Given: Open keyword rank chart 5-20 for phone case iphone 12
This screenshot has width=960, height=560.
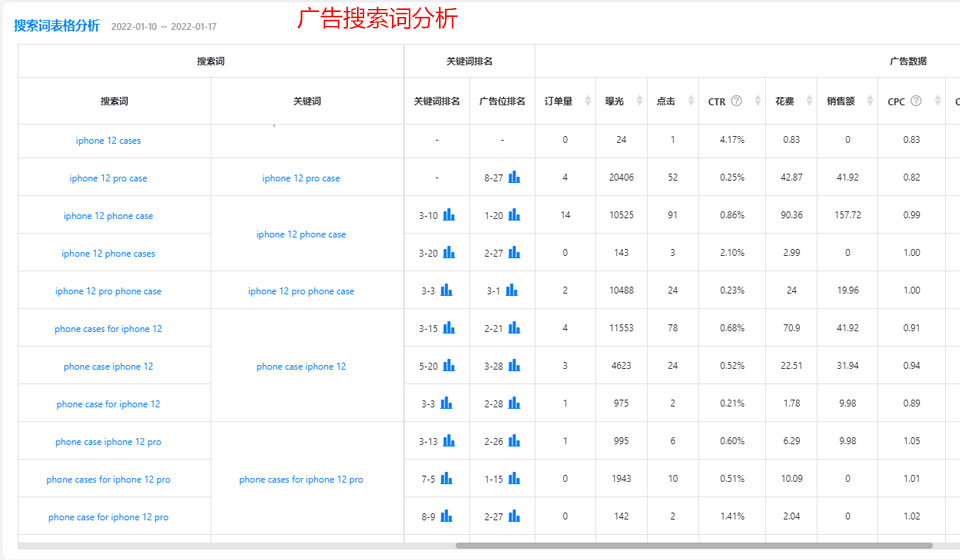Looking at the screenshot, I should tap(449, 365).
